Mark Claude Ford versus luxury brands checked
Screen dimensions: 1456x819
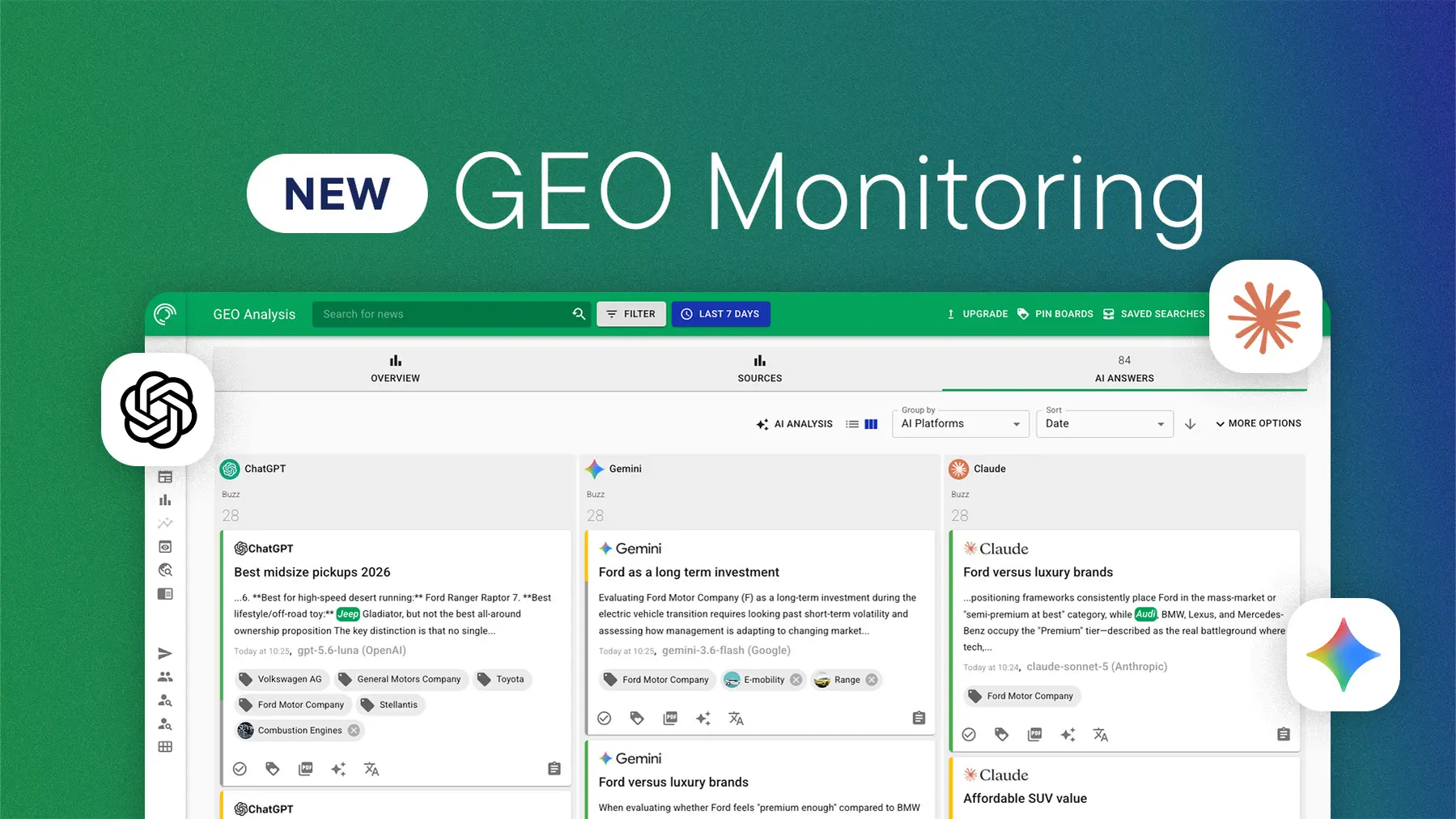pos(969,735)
